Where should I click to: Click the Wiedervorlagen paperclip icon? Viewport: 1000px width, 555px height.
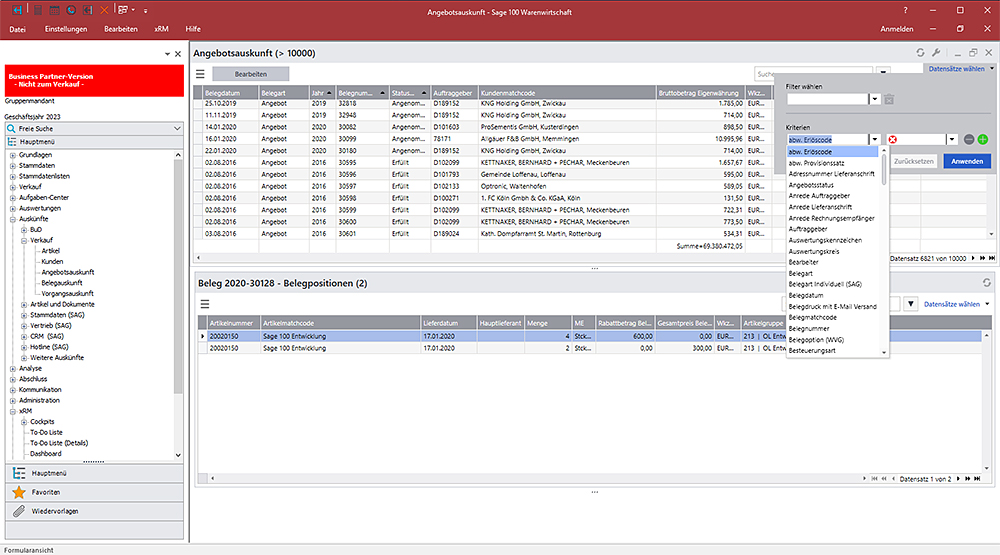click(19, 511)
